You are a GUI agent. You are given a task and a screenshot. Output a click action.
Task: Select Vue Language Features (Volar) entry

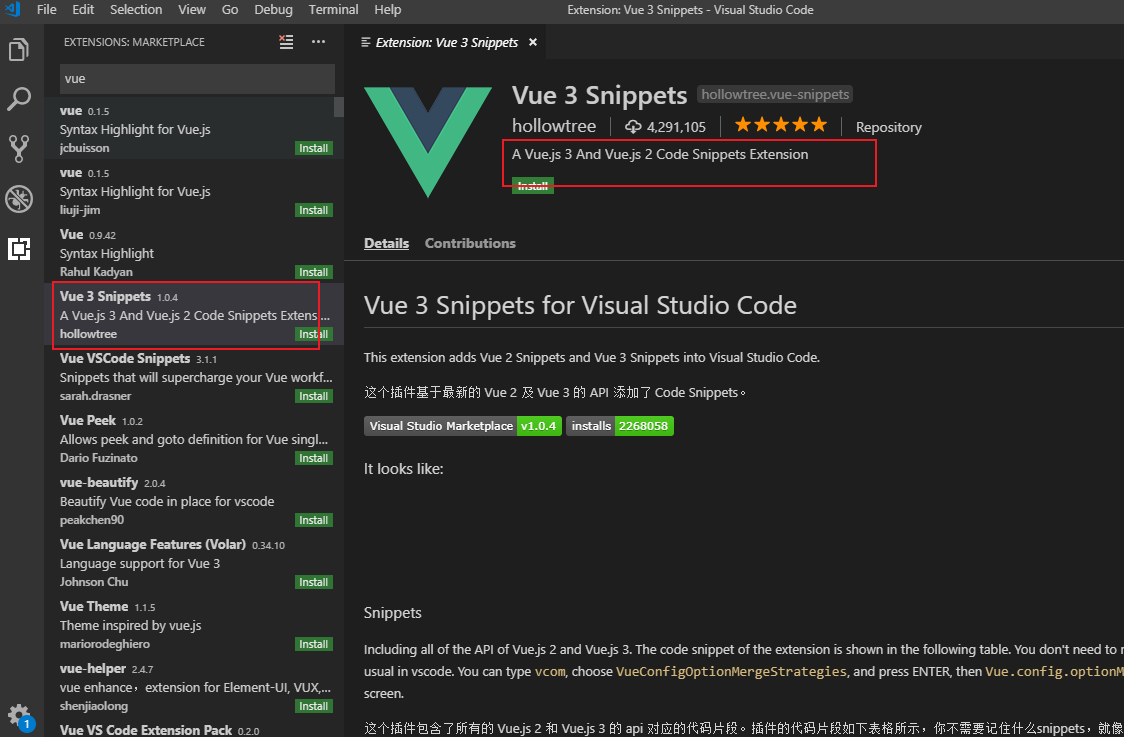[194, 563]
